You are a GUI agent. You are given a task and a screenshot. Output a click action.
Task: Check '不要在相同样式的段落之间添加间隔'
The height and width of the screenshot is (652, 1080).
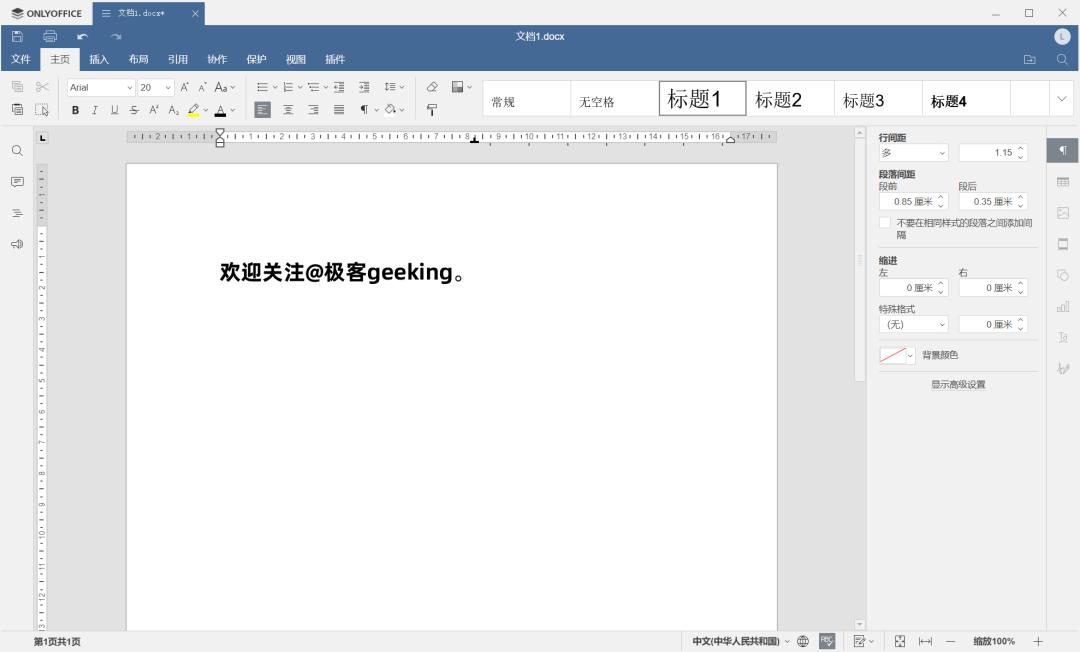tap(885, 222)
